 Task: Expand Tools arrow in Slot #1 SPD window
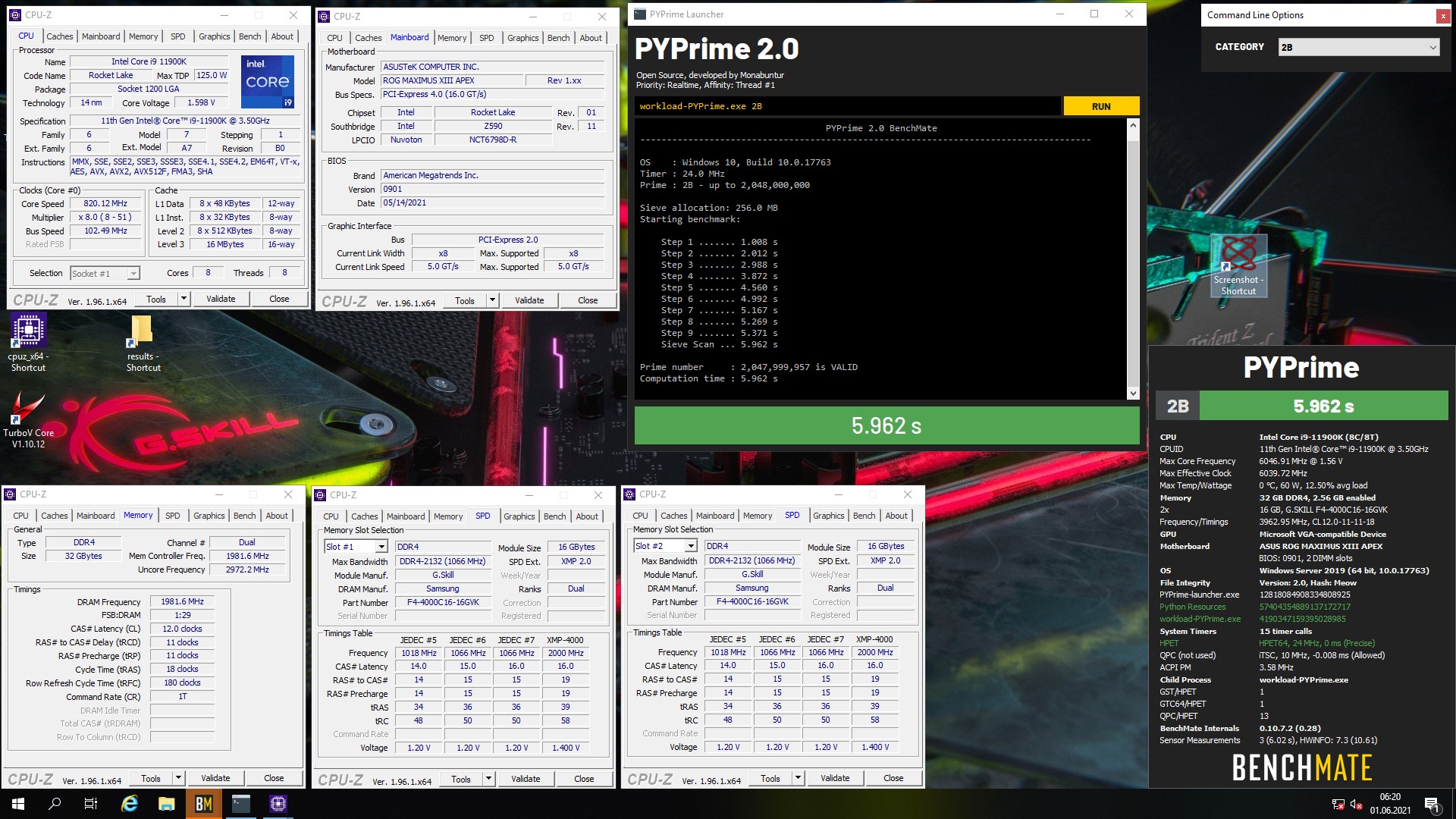488,779
